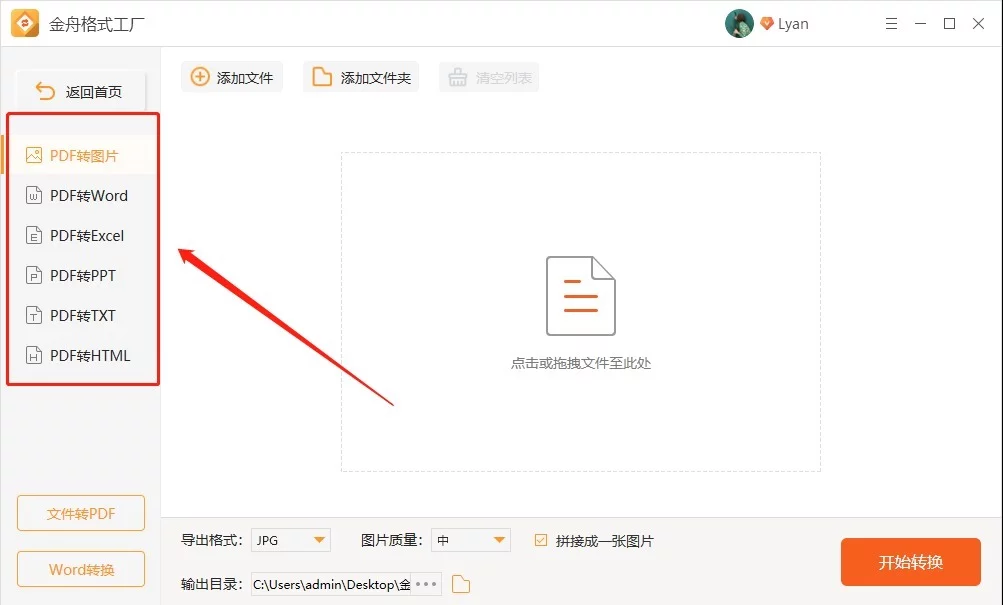
Task: Open the Lyan user avatar
Action: click(x=739, y=24)
